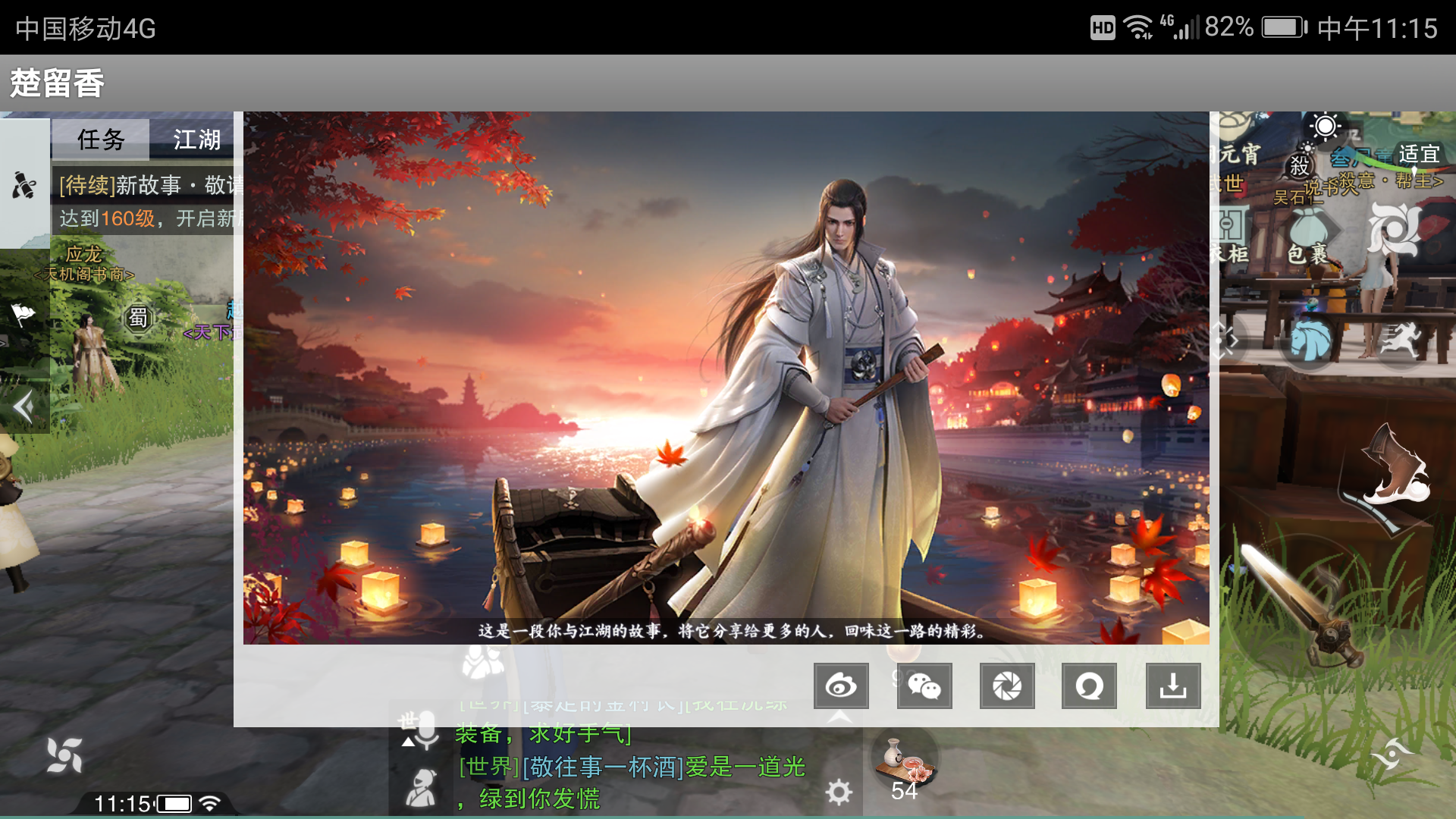Screen dimensions: 1456x819
Task: Share the screenshot to WeChat
Action: tap(924, 686)
